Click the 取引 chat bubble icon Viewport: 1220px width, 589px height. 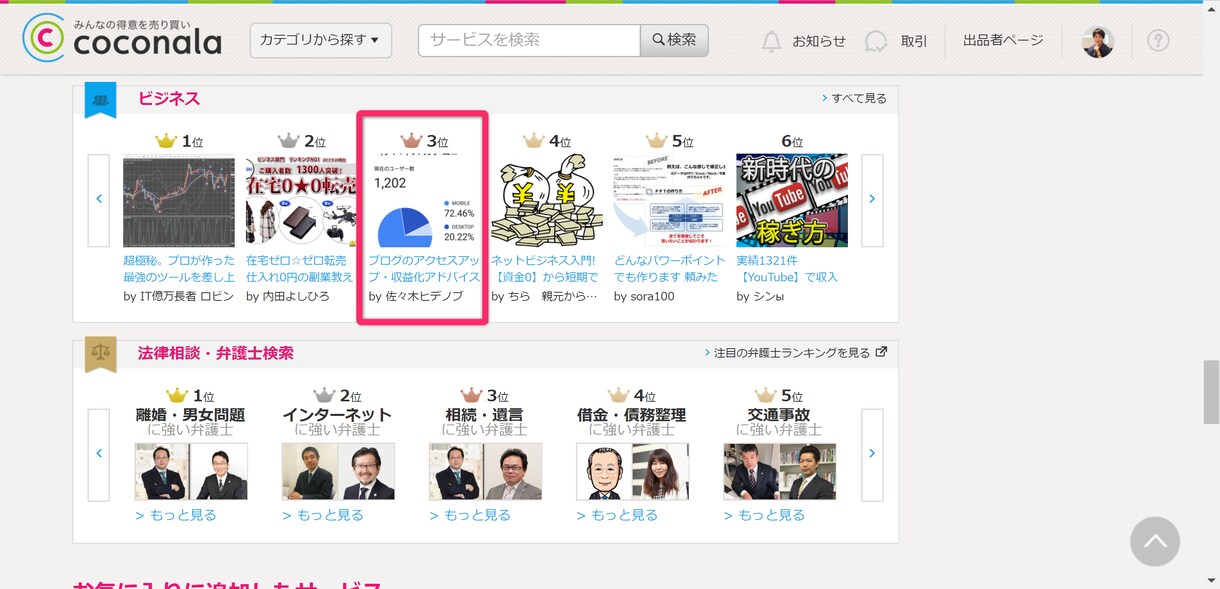click(876, 41)
